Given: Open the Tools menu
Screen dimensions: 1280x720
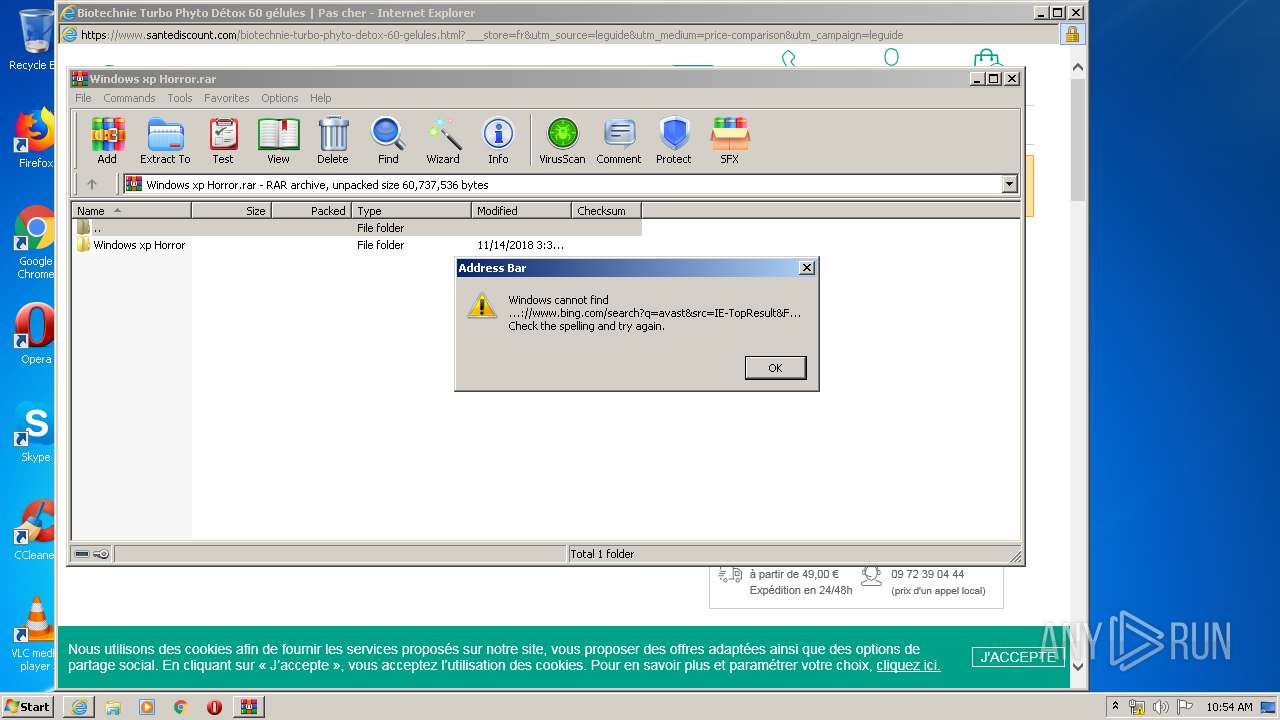Looking at the screenshot, I should click(x=180, y=98).
